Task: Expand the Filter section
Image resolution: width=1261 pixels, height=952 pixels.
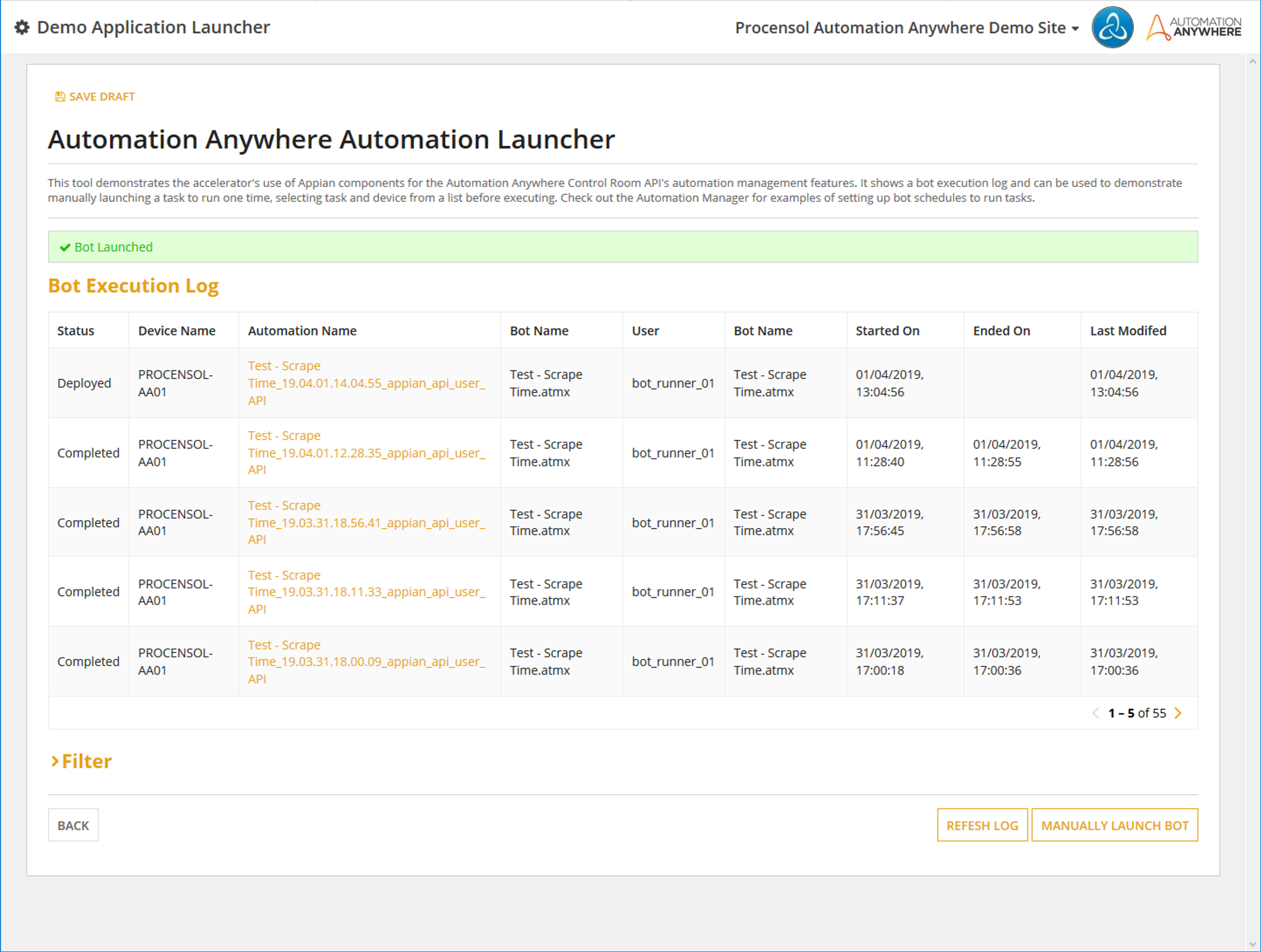Action: point(81,761)
